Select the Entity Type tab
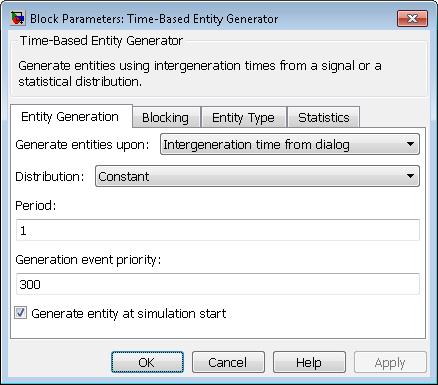Image resolution: width=438 pixels, height=385 pixels. click(243, 118)
